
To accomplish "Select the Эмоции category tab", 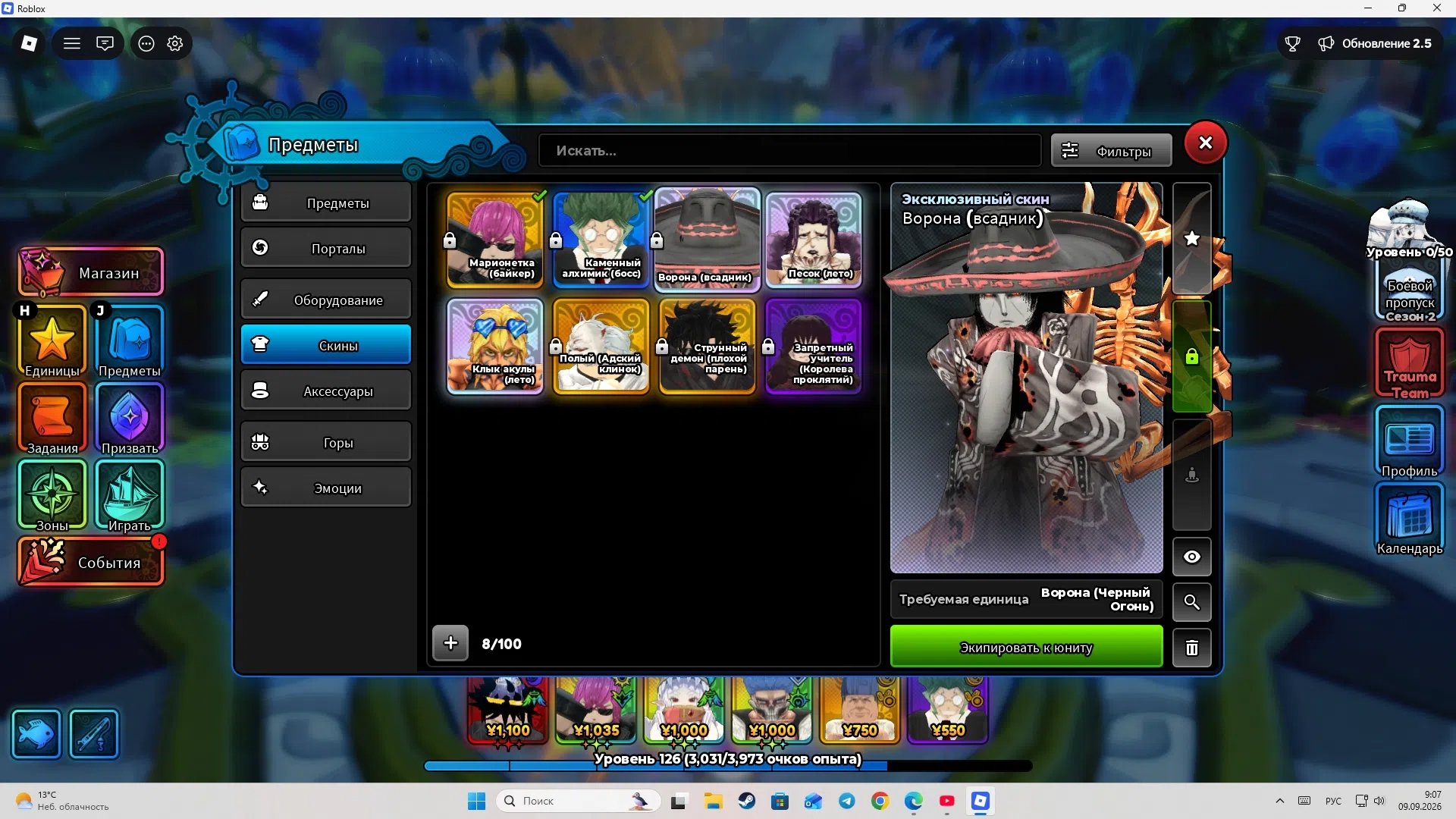I will coord(326,488).
